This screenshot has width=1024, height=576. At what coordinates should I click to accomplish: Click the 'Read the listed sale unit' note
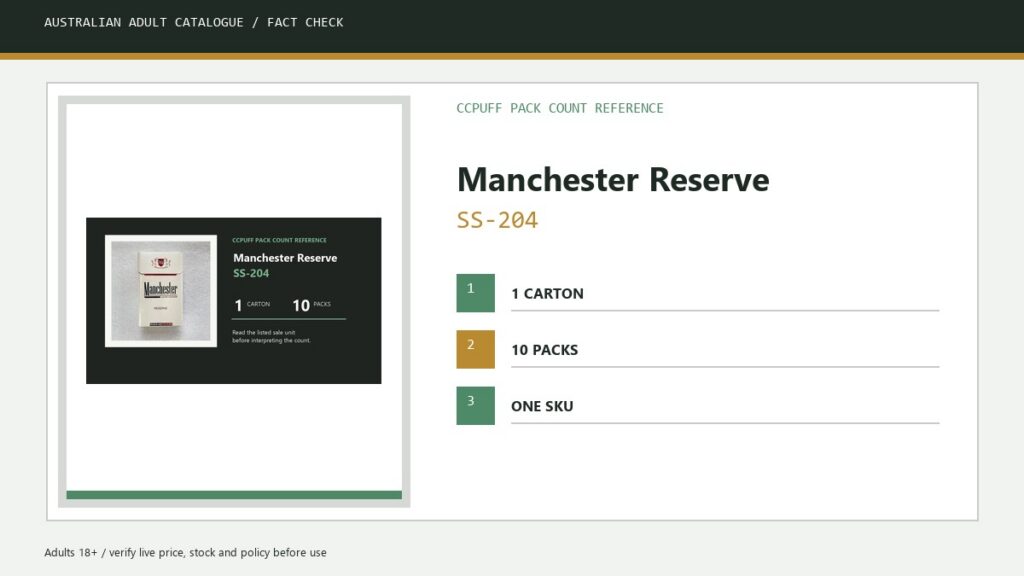(271, 336)
